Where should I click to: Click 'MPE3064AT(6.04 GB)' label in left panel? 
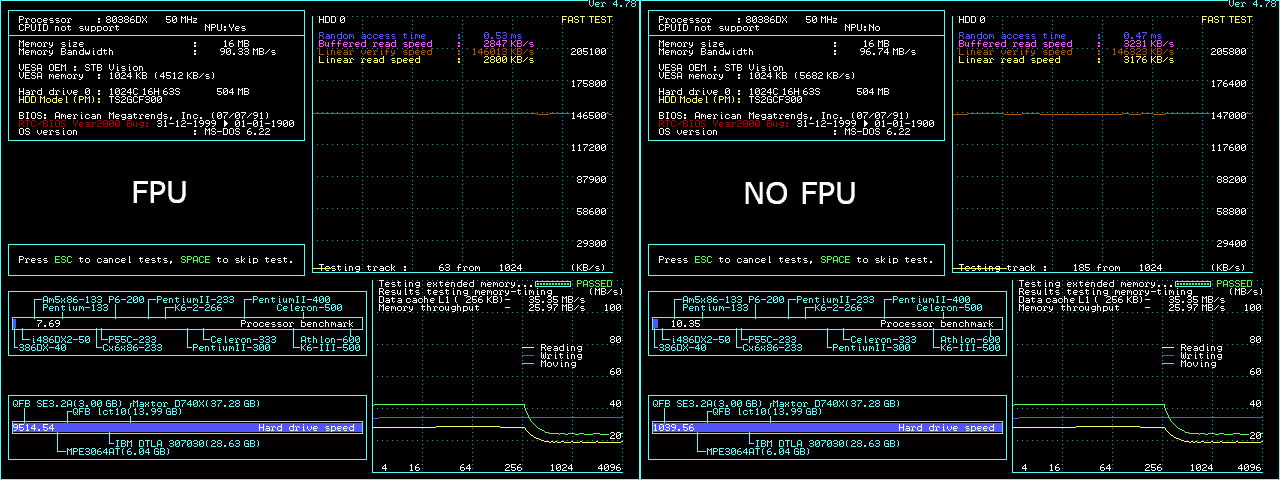pyautogui.click(x=120, y=451)
